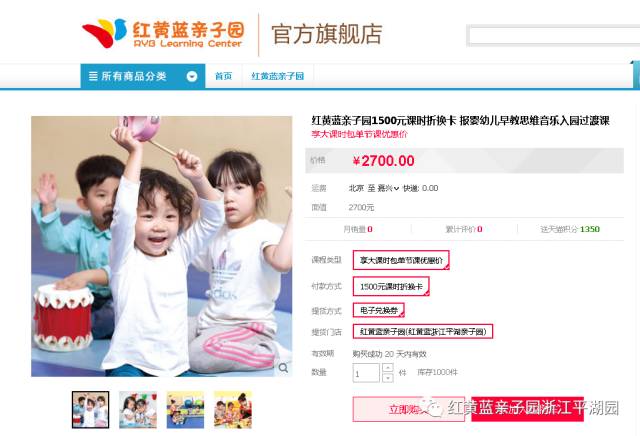Expand the 所有商品分类 dropdown arrow
The height and width of the screenshot is (436, 640).
(x=192, y=76)
